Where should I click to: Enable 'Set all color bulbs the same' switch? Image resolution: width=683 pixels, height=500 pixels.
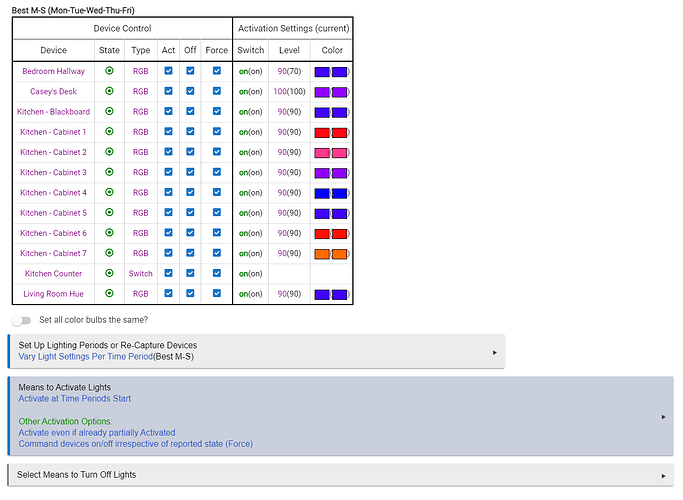point(21,321)
